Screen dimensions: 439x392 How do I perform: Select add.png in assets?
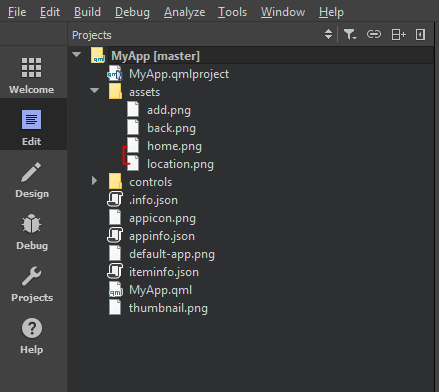(x=169, y=110)
